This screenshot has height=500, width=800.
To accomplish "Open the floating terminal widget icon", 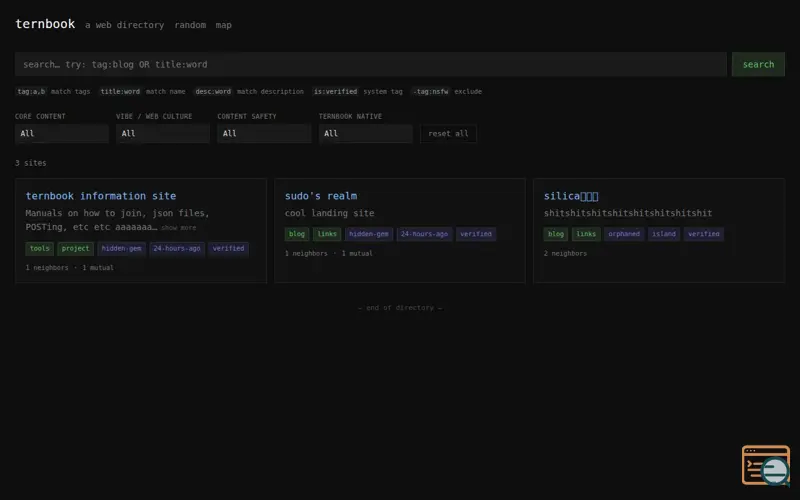I will point(766,465).
